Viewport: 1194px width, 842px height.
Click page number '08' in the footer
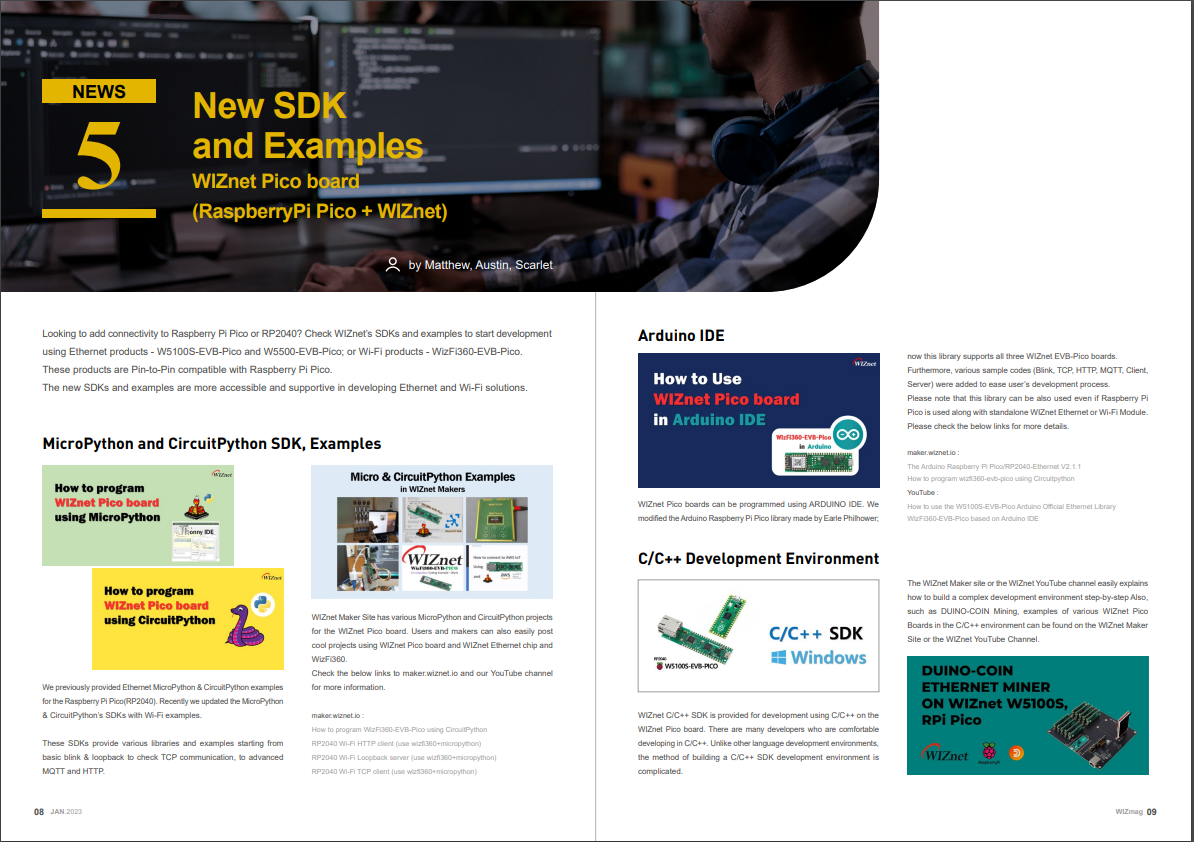tap(39, 812)
